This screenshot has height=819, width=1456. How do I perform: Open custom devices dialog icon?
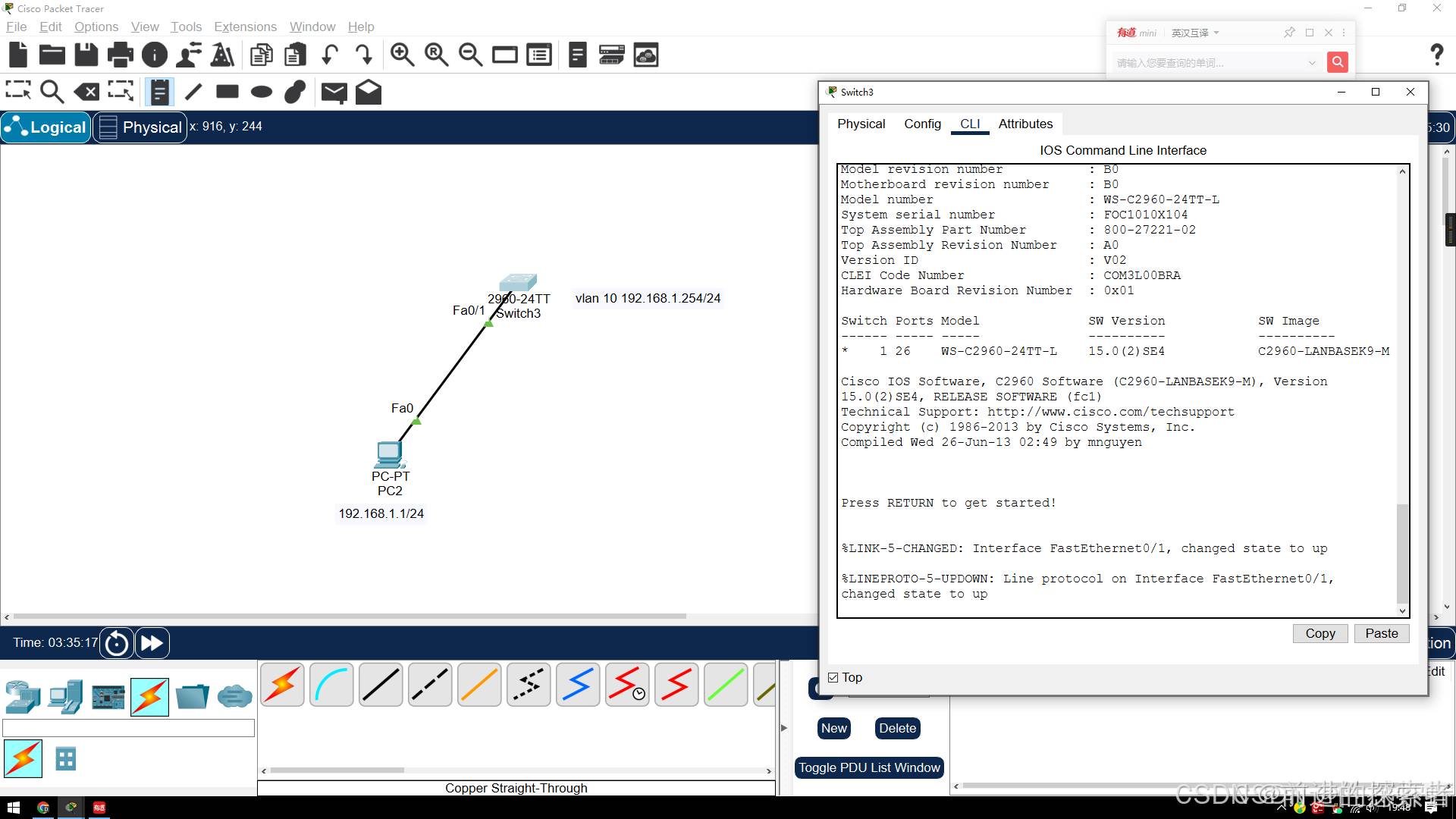(x=539, y=55)
